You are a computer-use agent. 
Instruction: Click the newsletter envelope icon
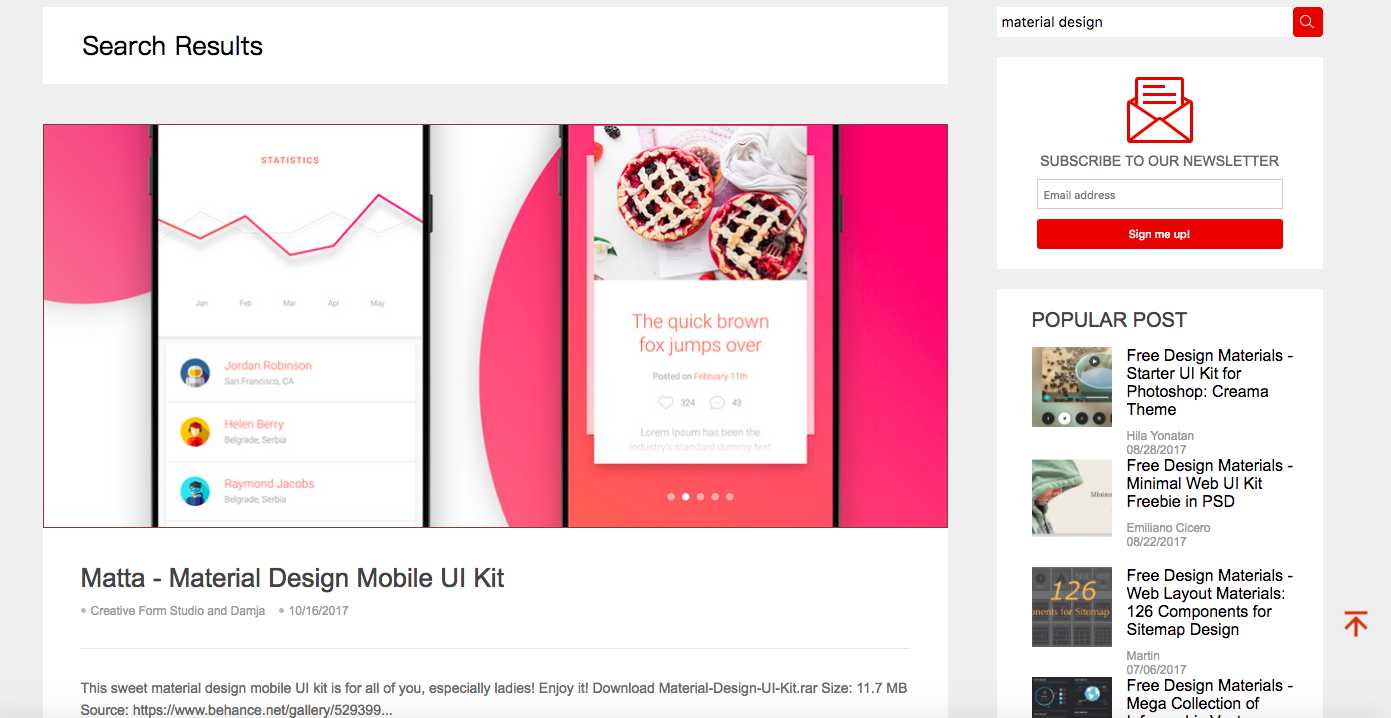point(1160,110)
